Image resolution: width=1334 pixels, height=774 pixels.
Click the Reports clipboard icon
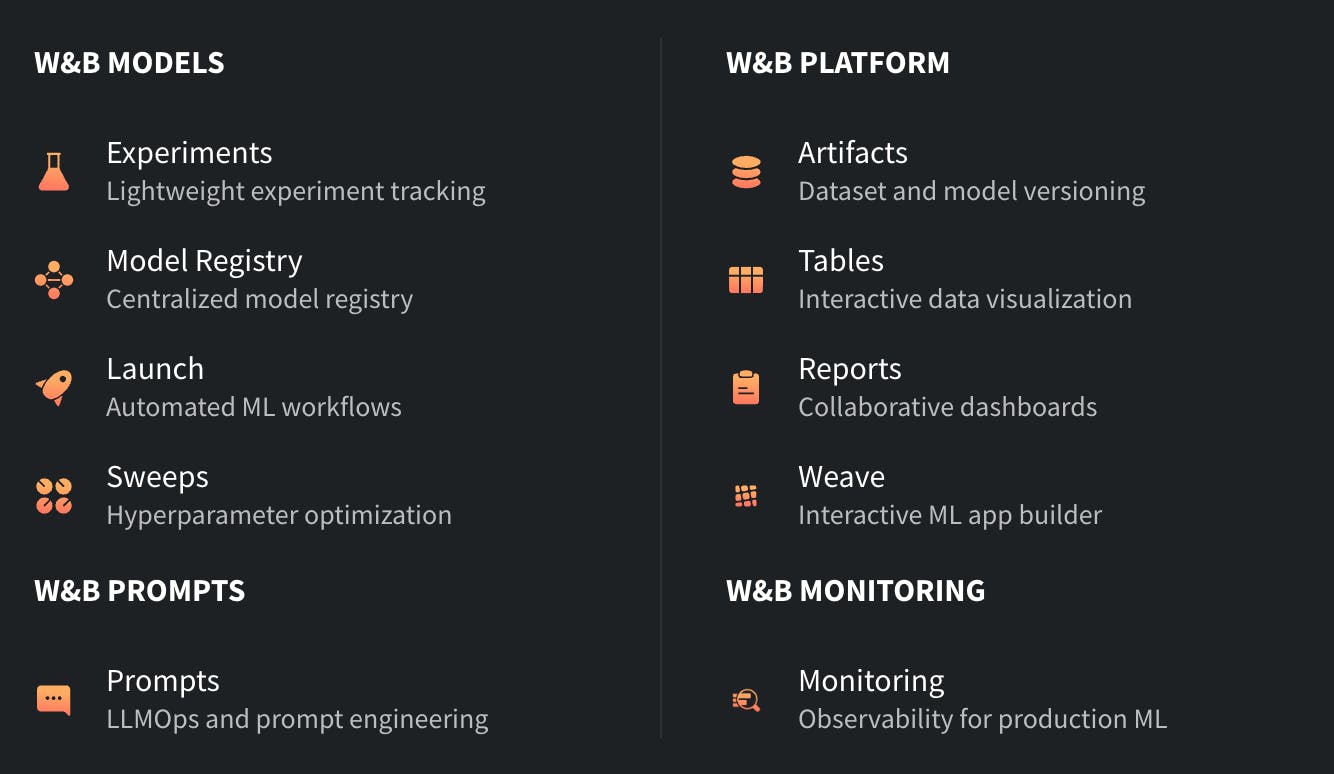tap(746, 388)
